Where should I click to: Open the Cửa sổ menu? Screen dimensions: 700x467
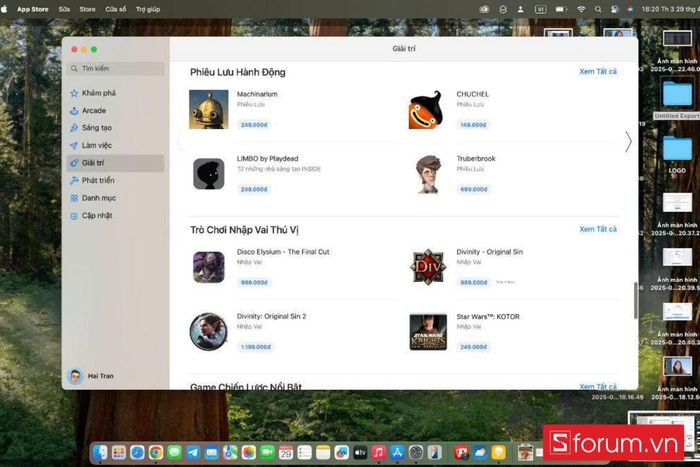coord(116,9)
